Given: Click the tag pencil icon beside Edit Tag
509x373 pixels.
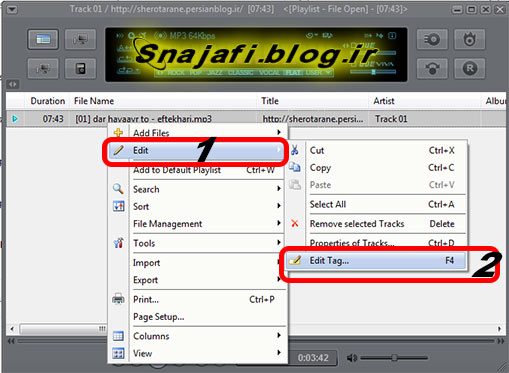Looking at the screenshot, I should [x=295, y=260].
